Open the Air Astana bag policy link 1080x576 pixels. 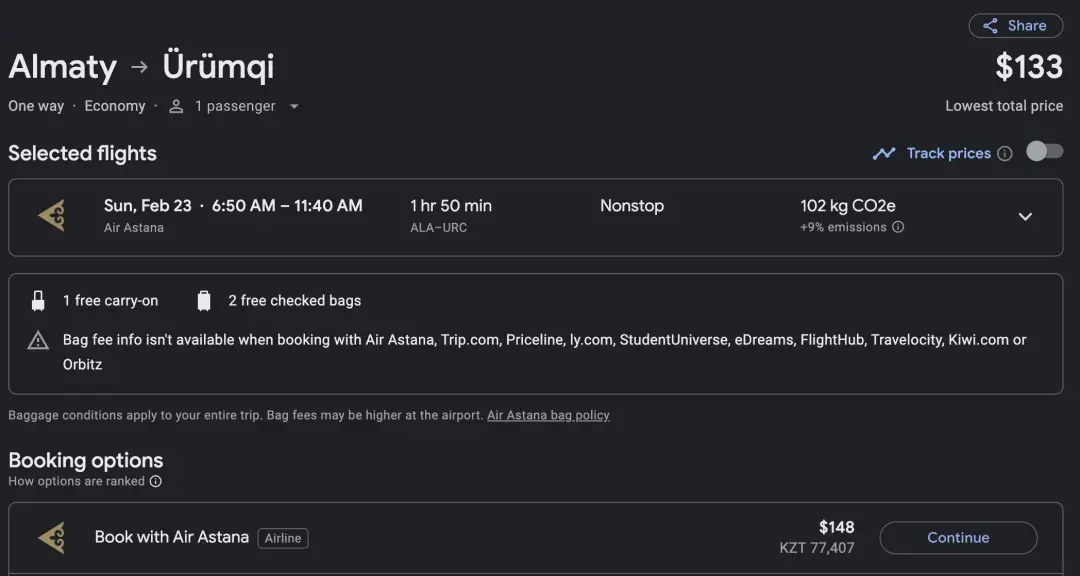[548, 415]
